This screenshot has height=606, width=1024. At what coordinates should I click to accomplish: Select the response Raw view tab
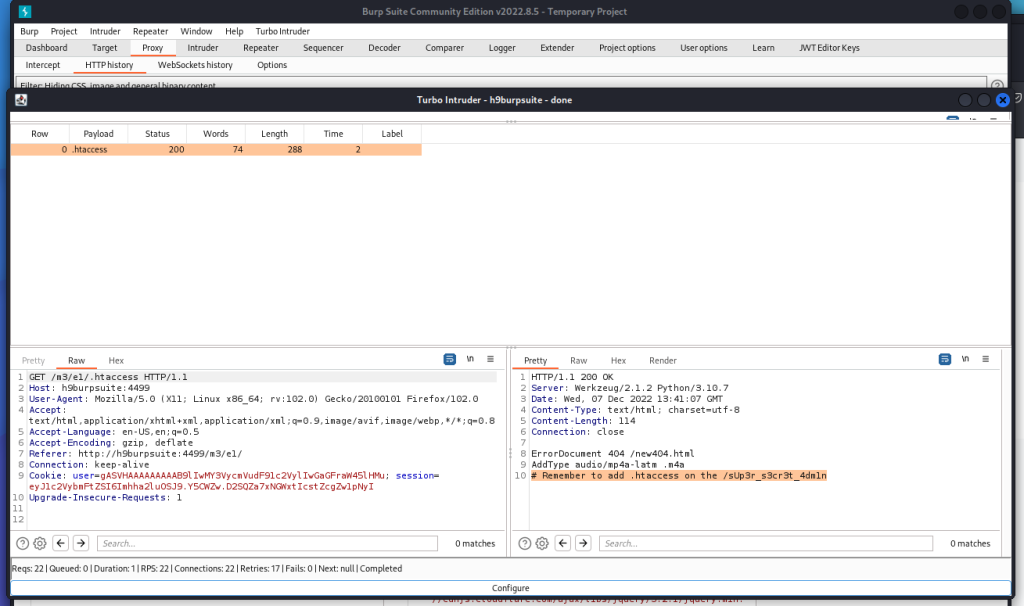pos(579,360)
